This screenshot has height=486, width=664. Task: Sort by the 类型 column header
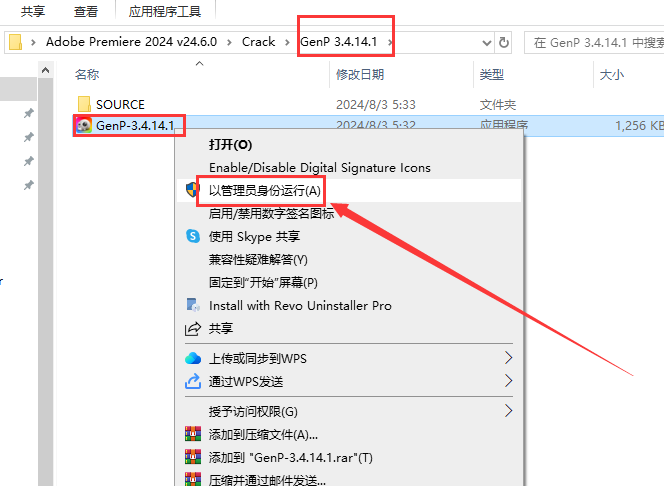(492, 75)
